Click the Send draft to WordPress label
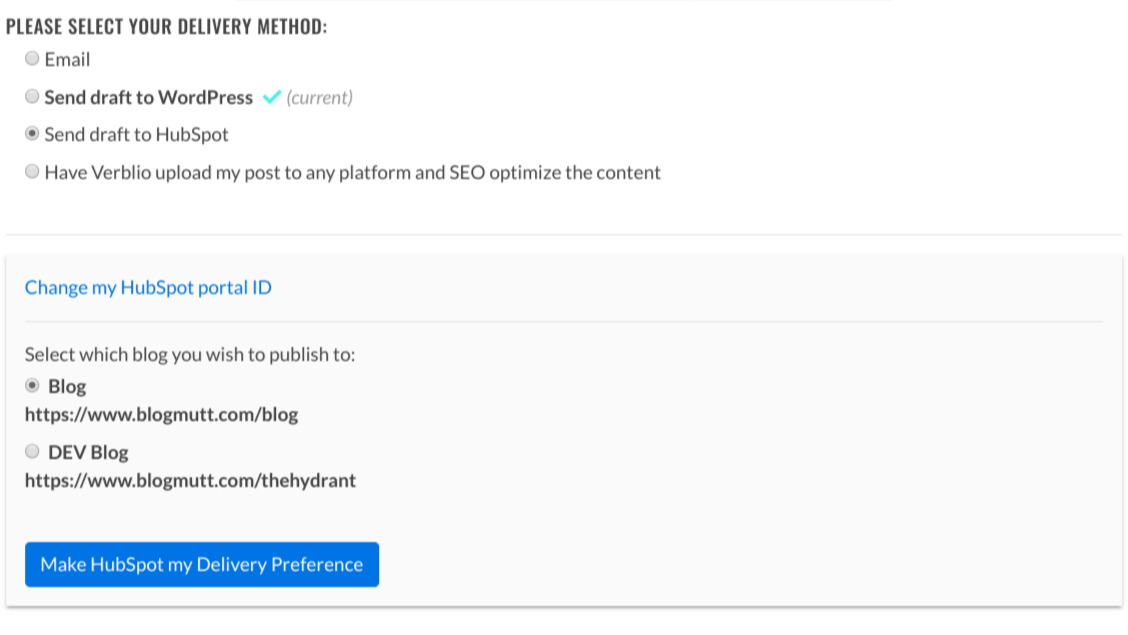1128x635 pixels. [149, 98]
